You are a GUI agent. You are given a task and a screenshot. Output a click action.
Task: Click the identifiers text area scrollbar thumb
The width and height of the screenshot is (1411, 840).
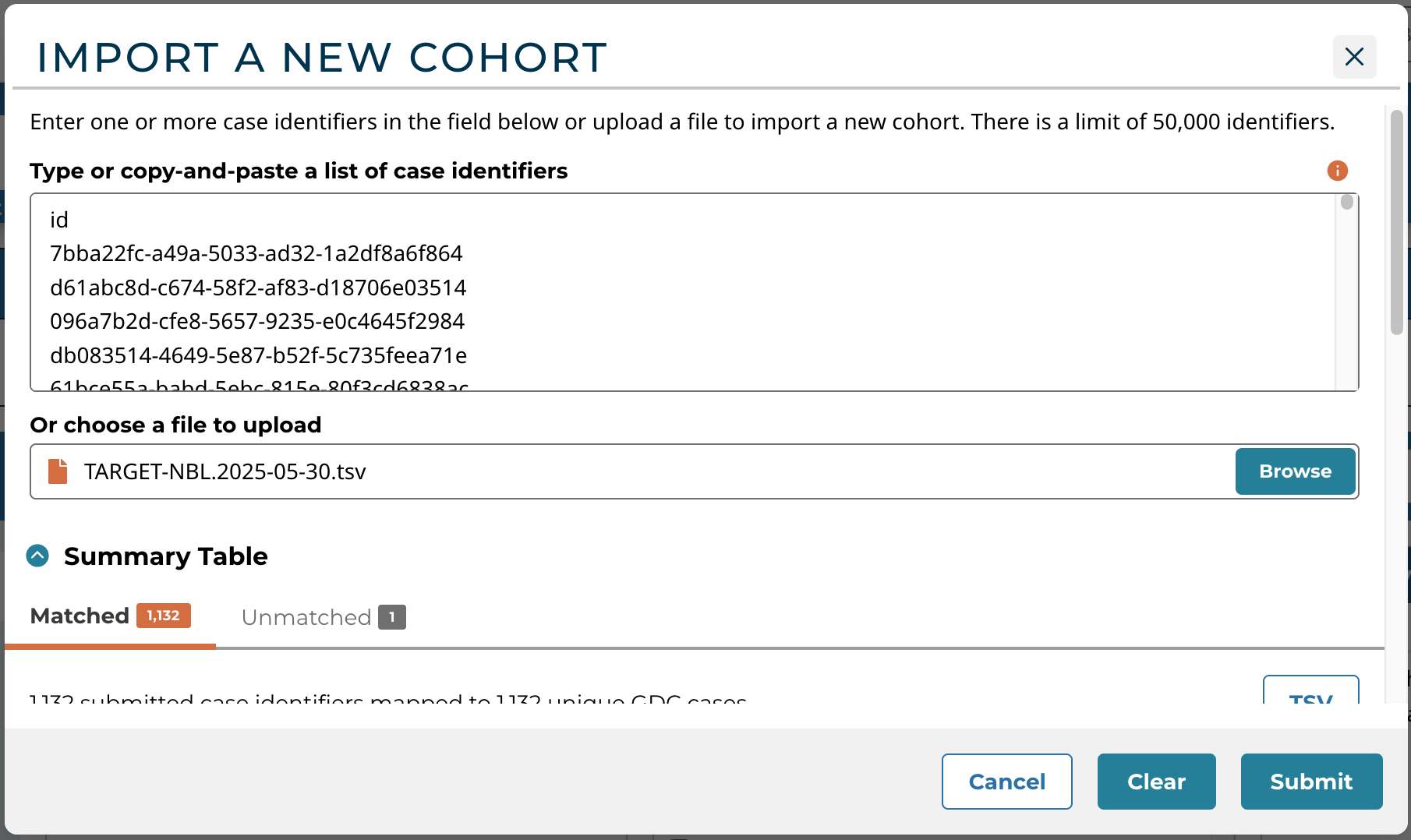click(x=1346, y=203)
